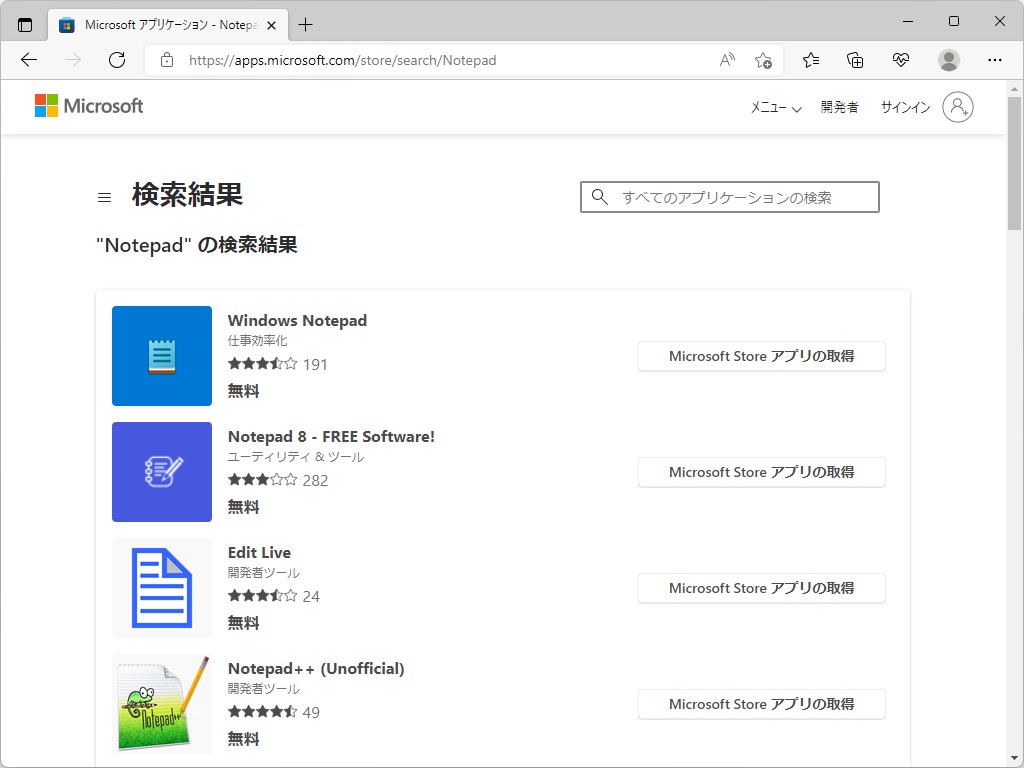Open the Favorites list icon
1024x768 pixels.
[x=811, y=60]
